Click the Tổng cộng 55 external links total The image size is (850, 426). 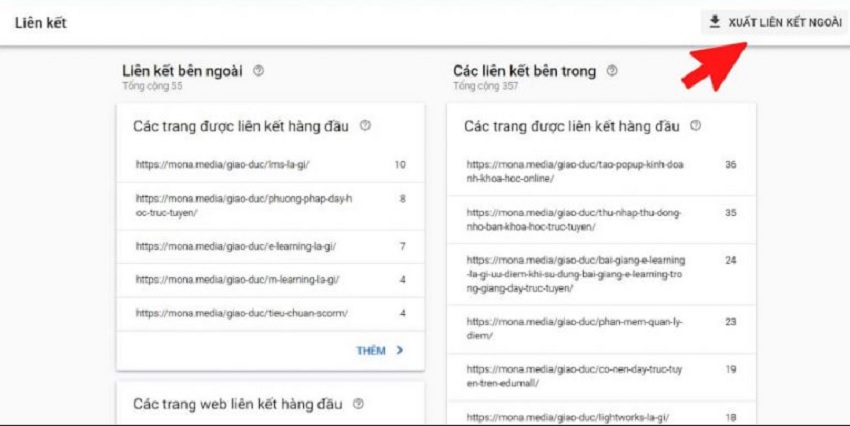point(152,86)
